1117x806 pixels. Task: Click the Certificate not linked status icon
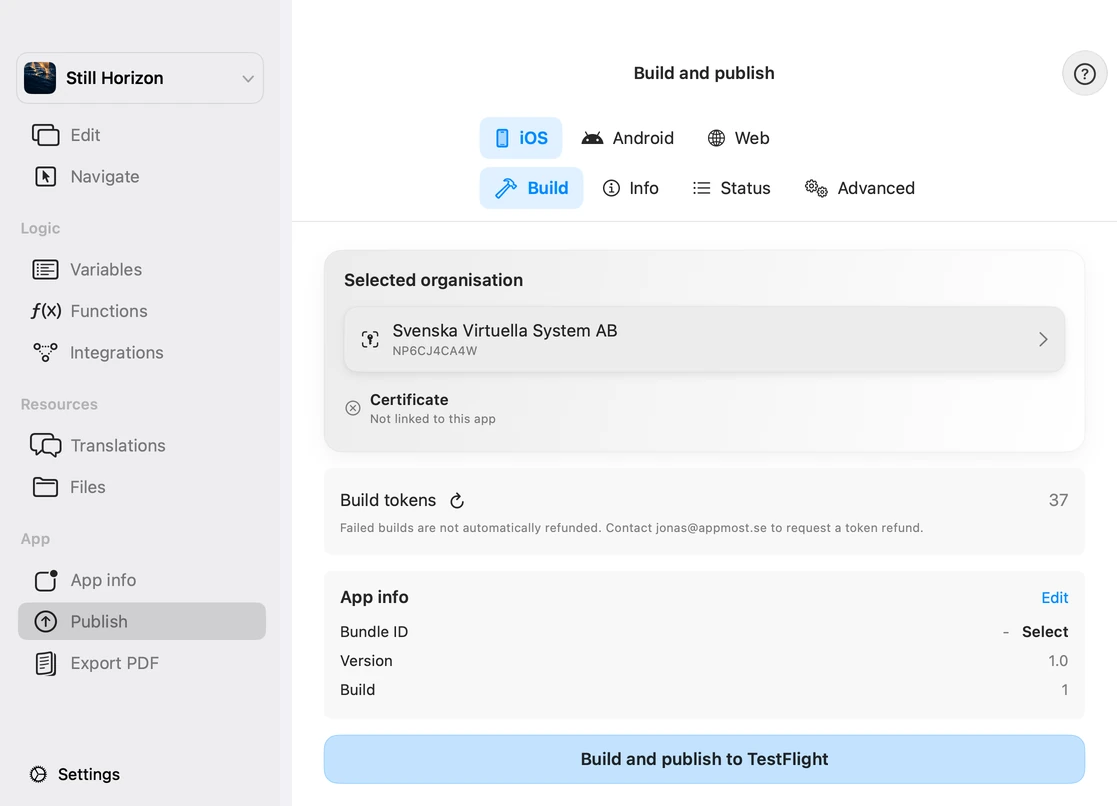click(x=353, y=408)
